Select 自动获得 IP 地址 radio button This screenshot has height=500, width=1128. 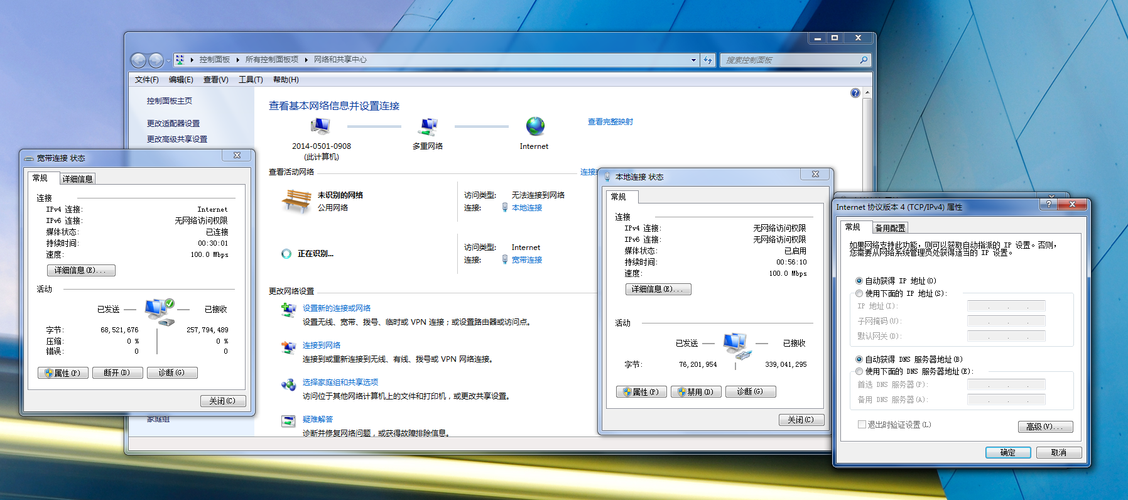[x=859, y=281]
